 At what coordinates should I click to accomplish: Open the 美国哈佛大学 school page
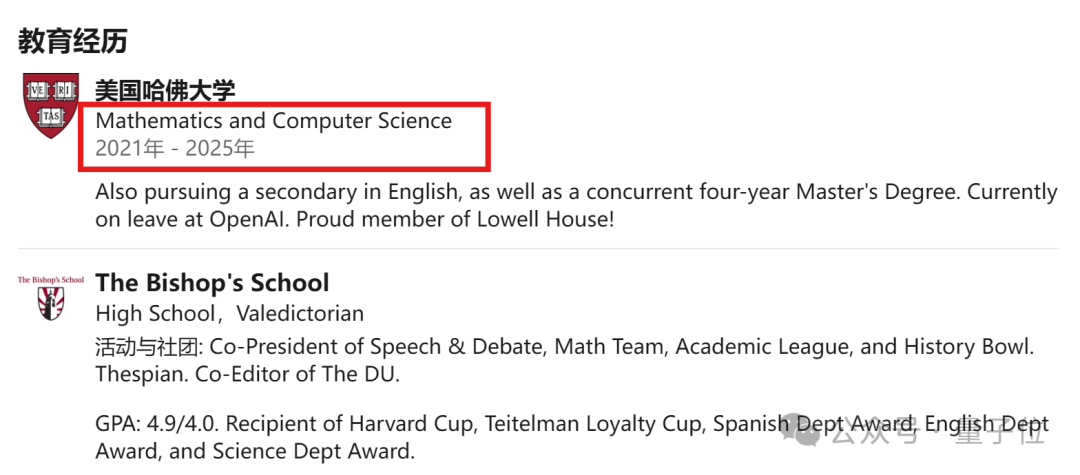(x=165, y=90)
